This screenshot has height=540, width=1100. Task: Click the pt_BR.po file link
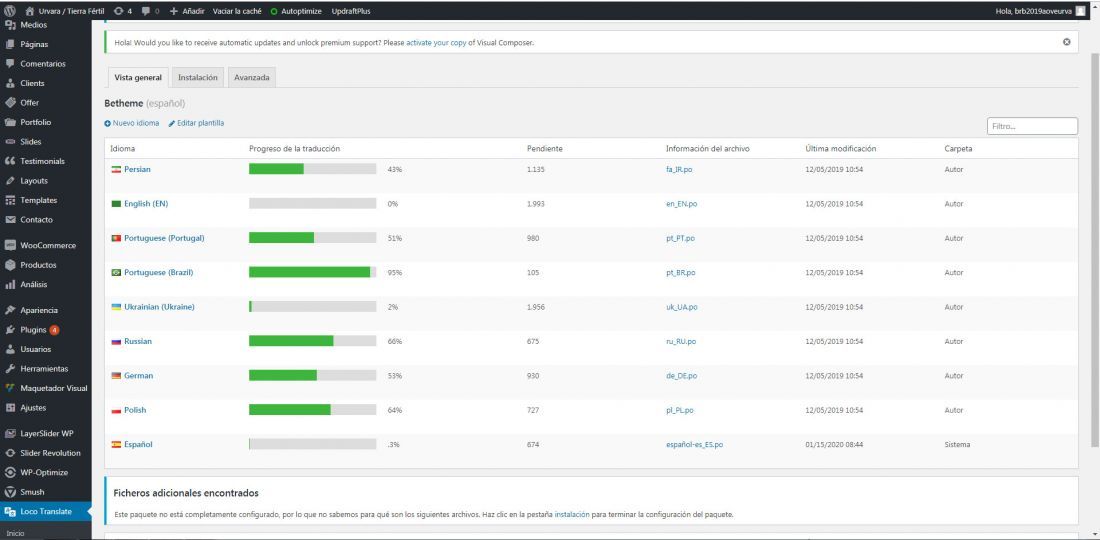[680, 273]
